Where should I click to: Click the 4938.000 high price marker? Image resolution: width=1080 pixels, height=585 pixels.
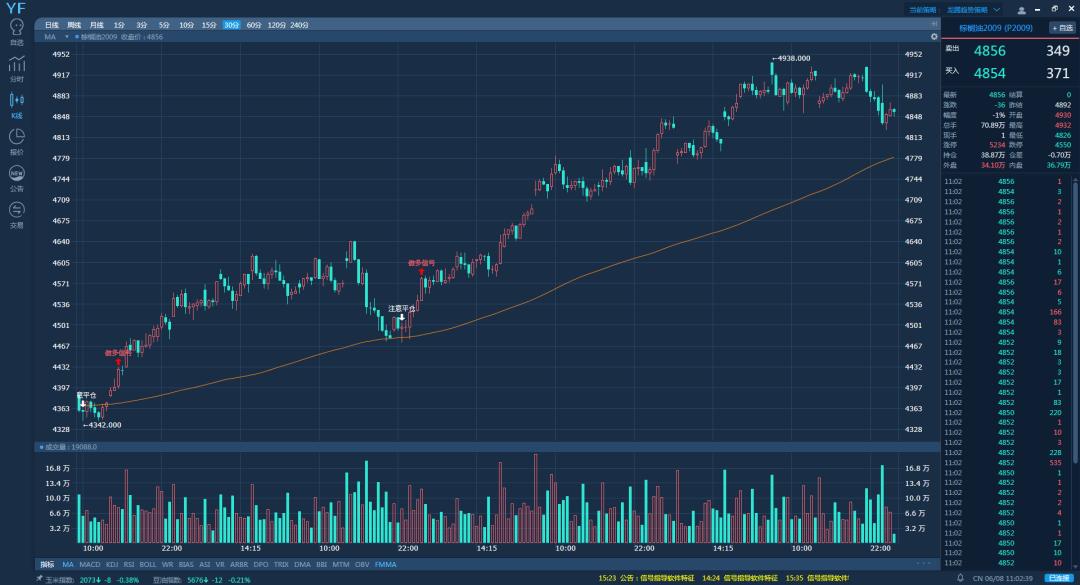[x=791, y=59]
